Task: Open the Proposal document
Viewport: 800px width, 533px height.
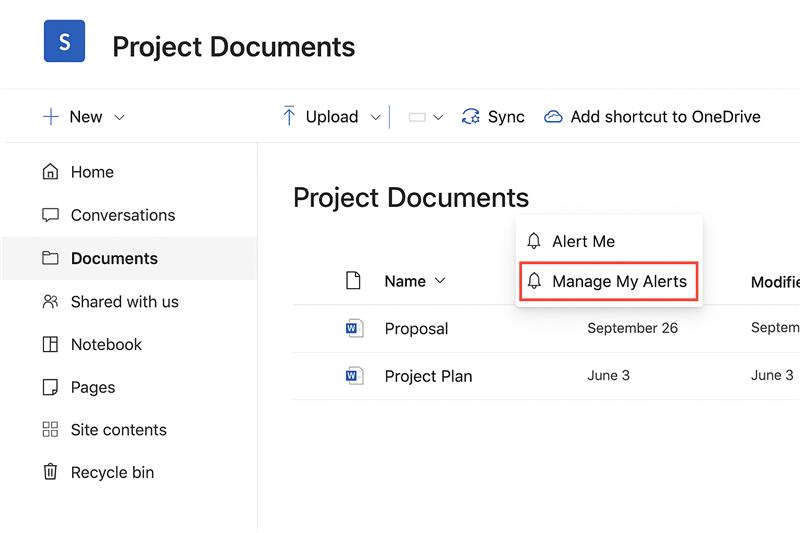Action: (x=416, y=328)
